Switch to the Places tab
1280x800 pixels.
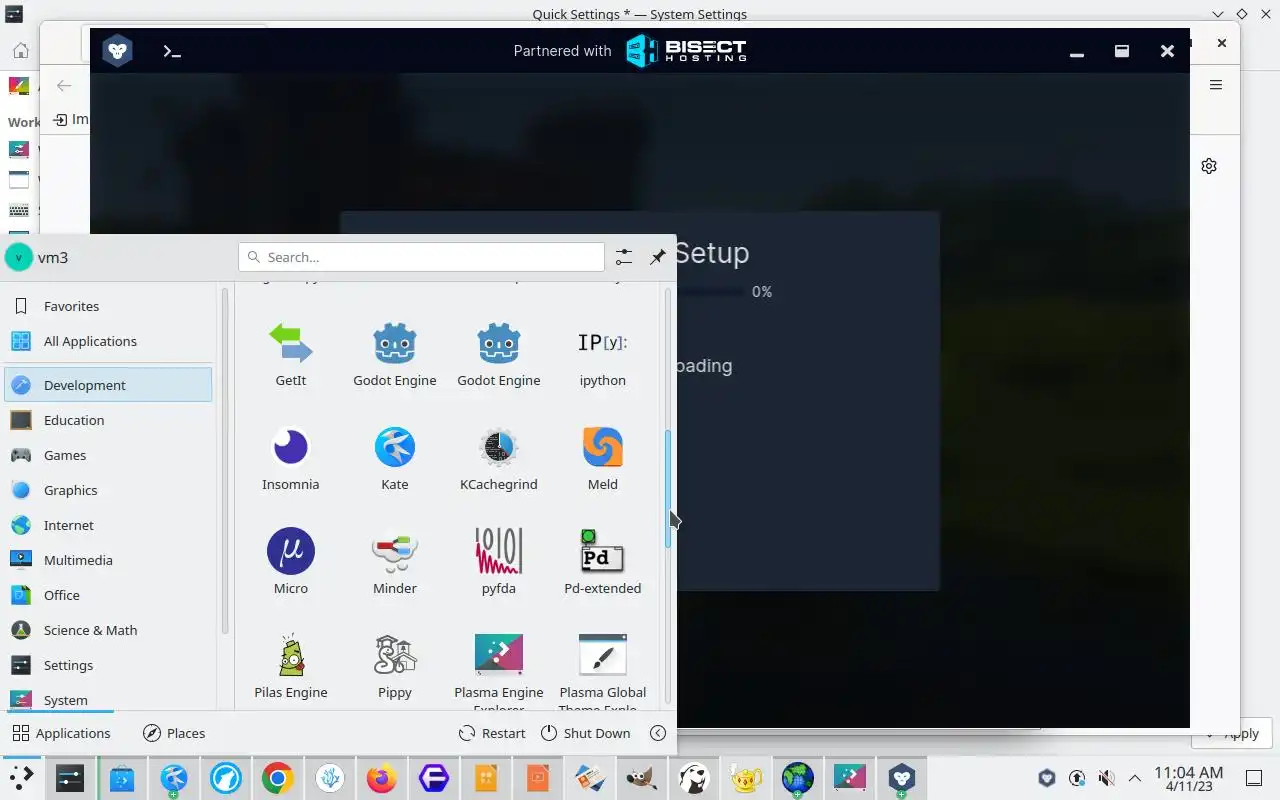tap(174, 733)
